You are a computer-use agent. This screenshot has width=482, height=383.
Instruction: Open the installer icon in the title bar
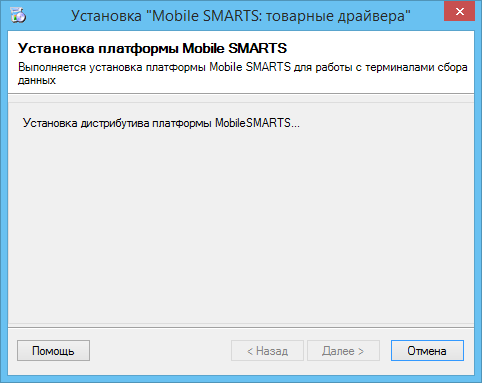[x=18, y=15]
